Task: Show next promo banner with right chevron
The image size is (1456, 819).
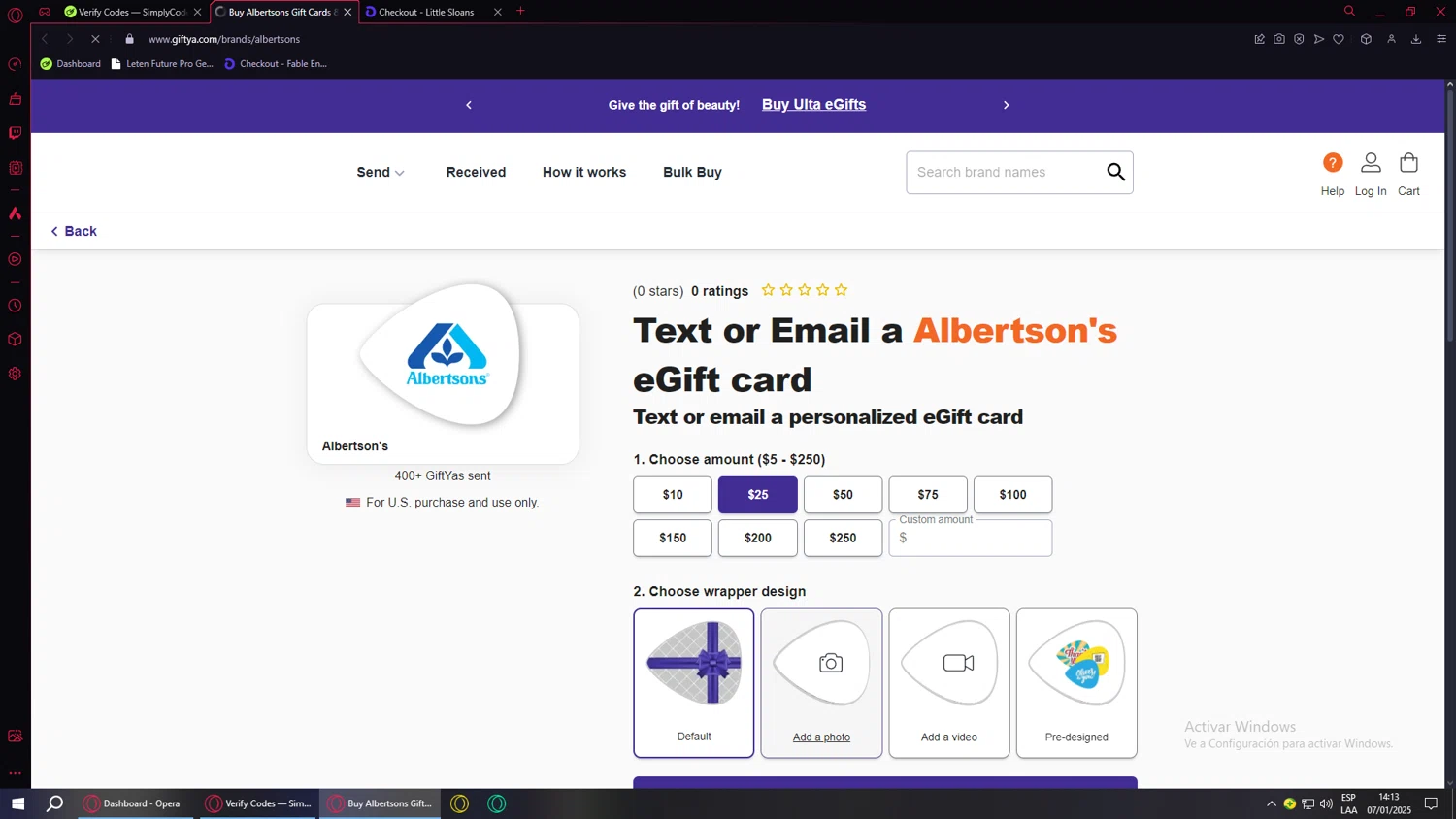Action: tap(1007, 105)
